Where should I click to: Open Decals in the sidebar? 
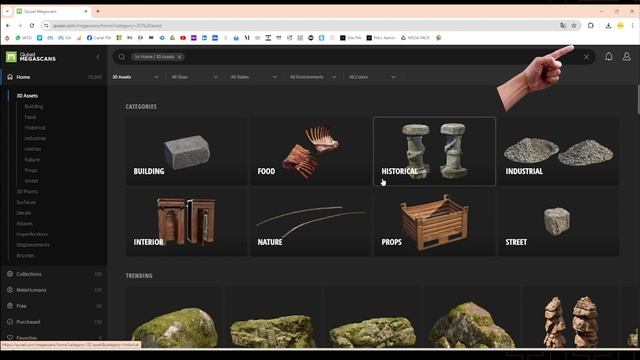coord(24,213)
